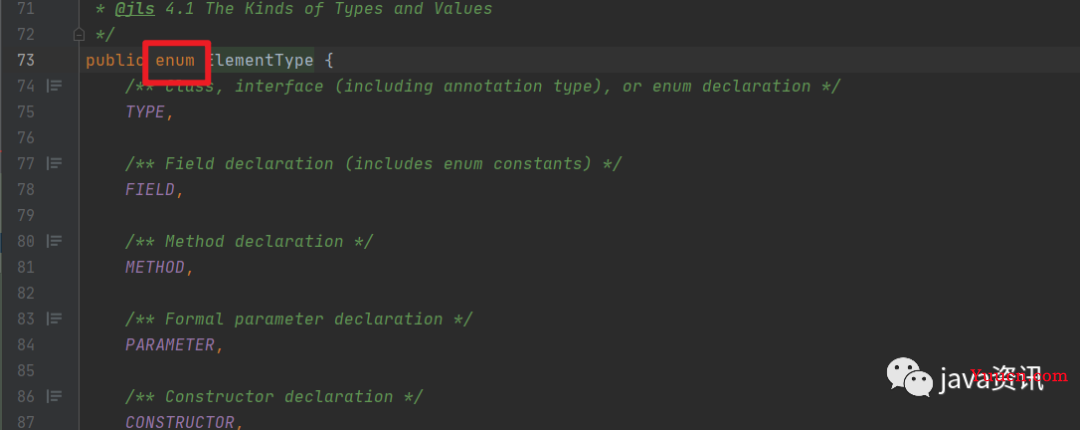Toggle rendered doc icon on line 83
The image size is (1080, 430).
pyautogui.click(x=54, y=318)
